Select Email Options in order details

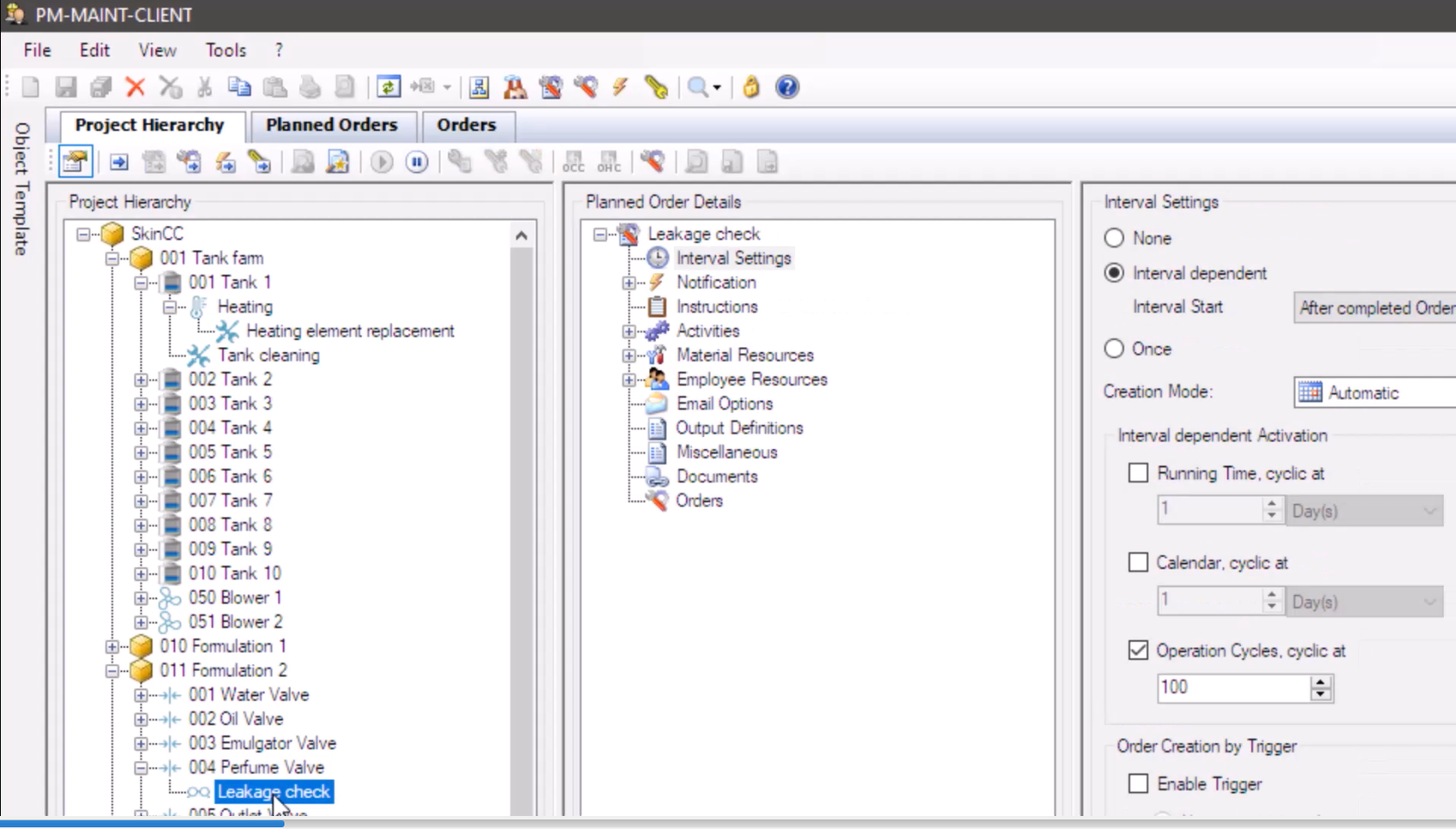tap(724, 404)
